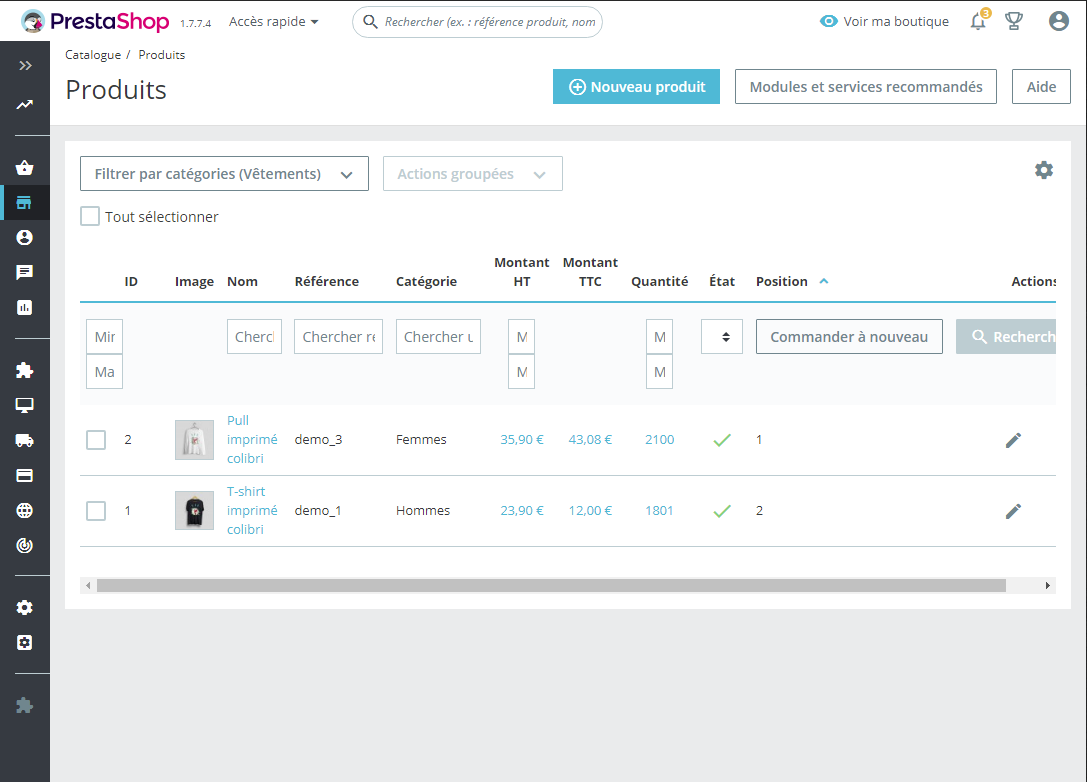Viewport: 1087px width, 782px height.
Task: Click Commander à nouveau button
Action: coord(849,337)
